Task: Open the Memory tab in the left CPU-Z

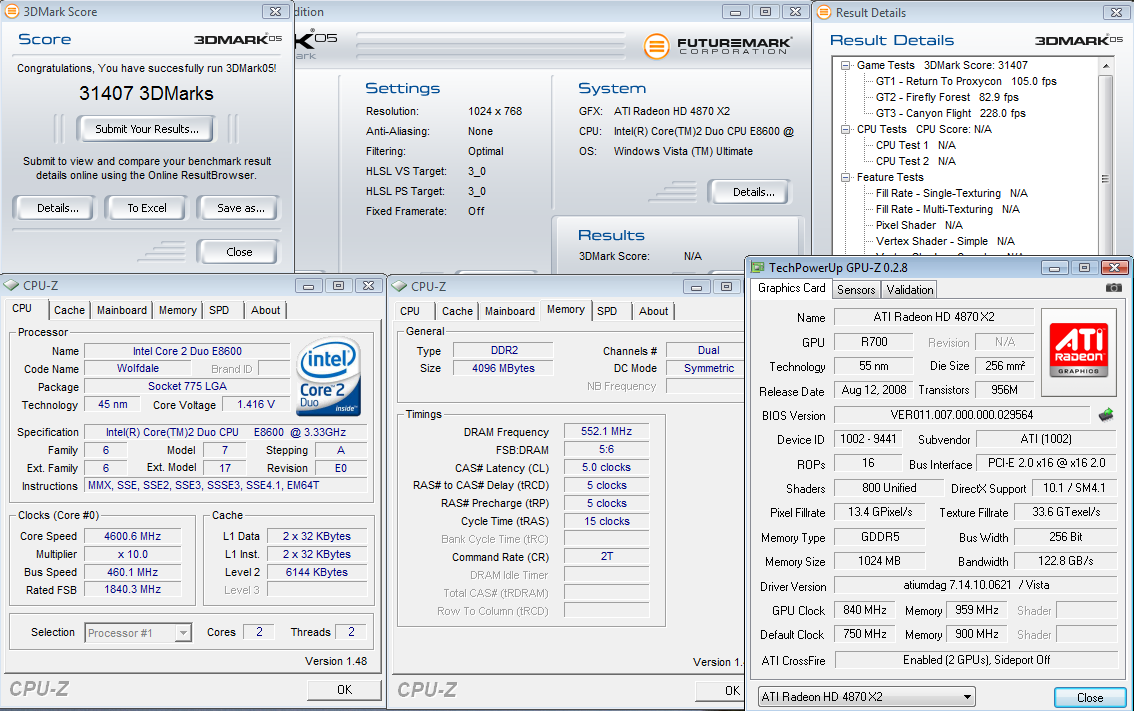Action: pos(177,310)
